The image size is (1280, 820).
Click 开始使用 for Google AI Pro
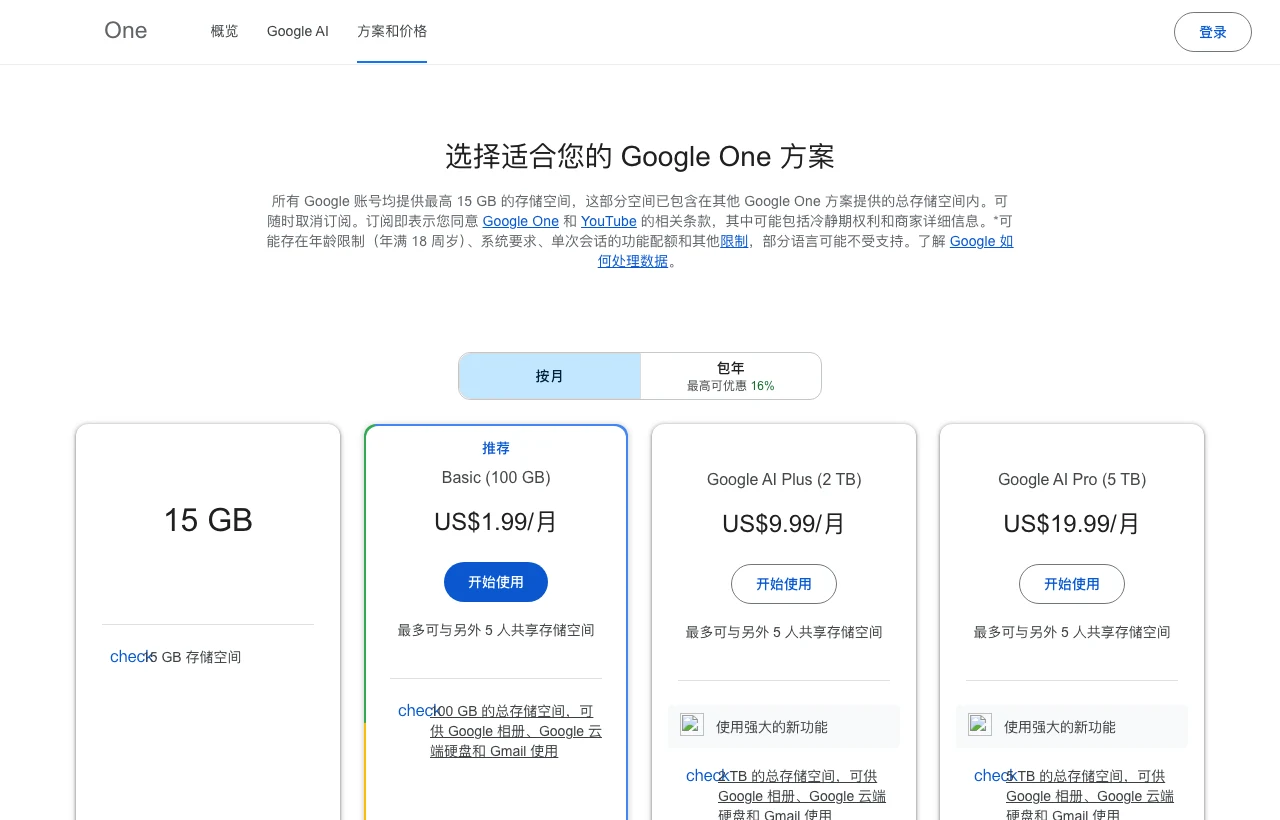(1072, 584)
